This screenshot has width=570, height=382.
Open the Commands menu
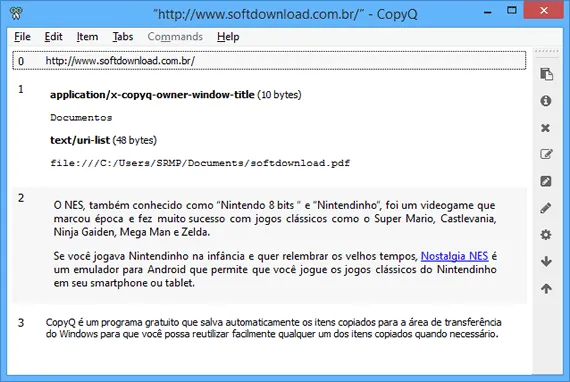[175, 37]
